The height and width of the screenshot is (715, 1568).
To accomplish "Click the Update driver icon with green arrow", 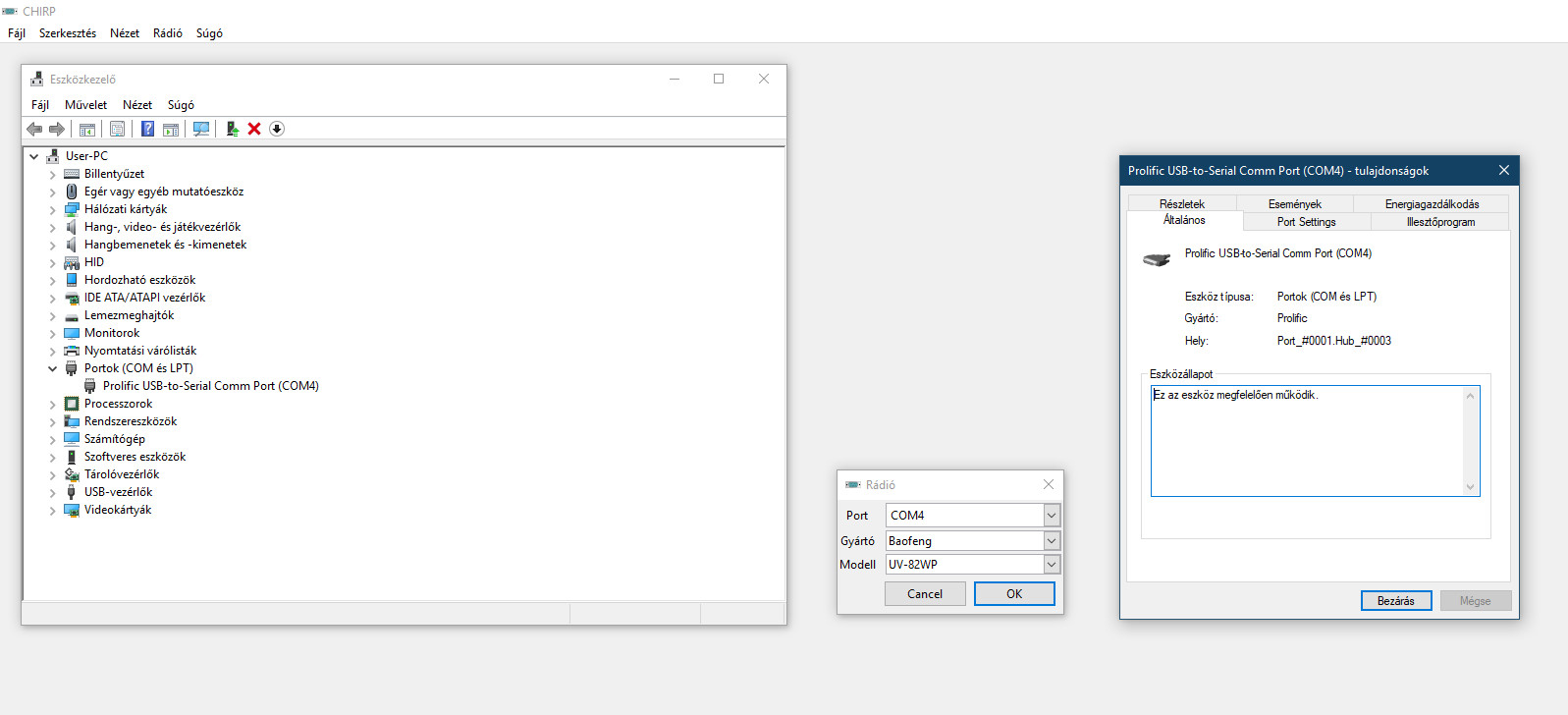I will [x=233, y=129].
